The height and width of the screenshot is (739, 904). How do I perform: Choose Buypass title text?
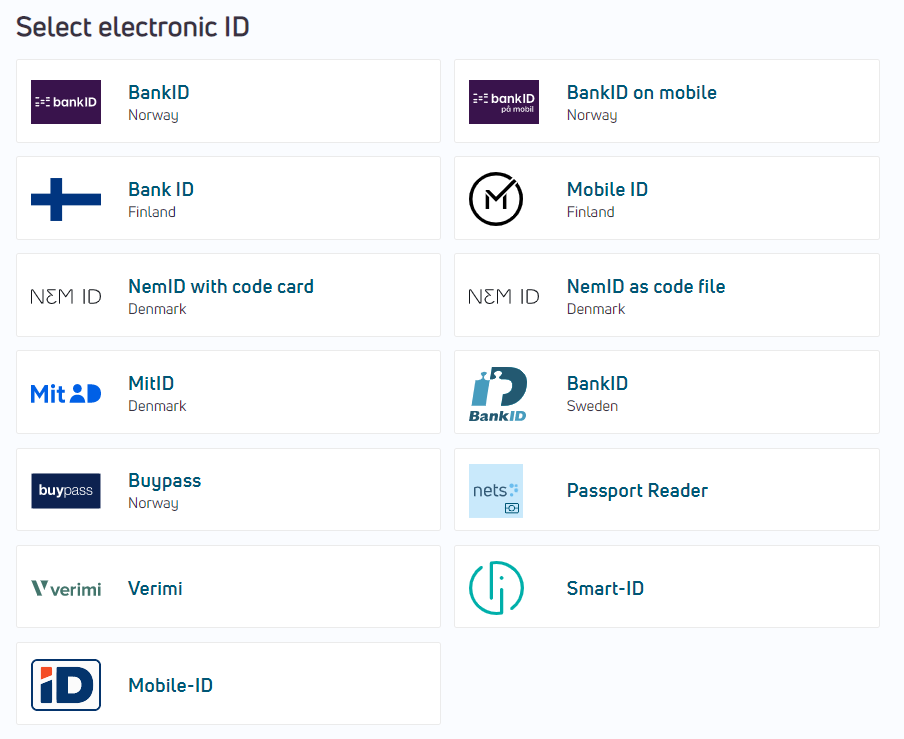[164, 481]
